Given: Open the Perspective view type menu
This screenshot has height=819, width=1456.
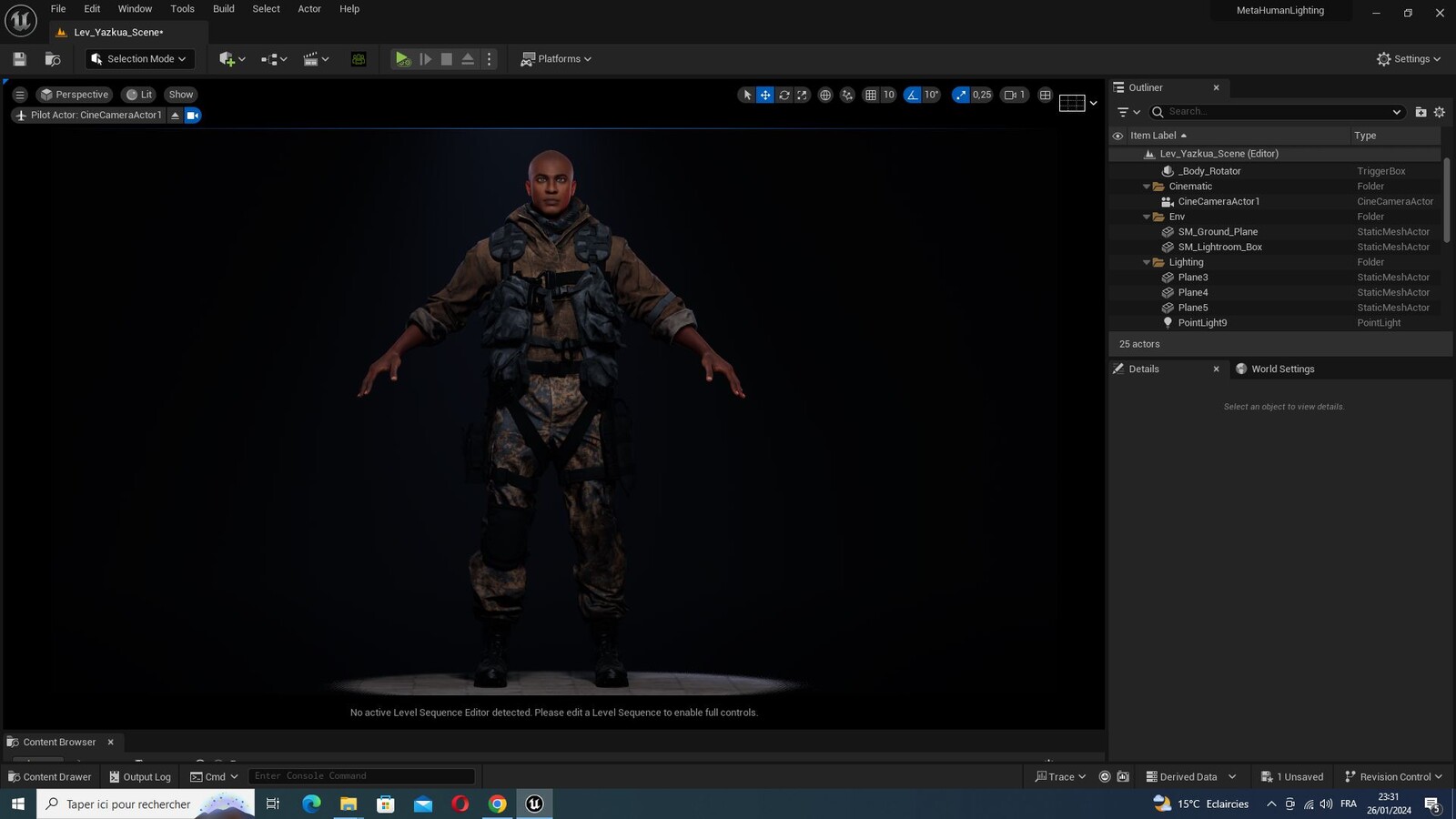Looking at the screenshot, I should click(75, 95).
